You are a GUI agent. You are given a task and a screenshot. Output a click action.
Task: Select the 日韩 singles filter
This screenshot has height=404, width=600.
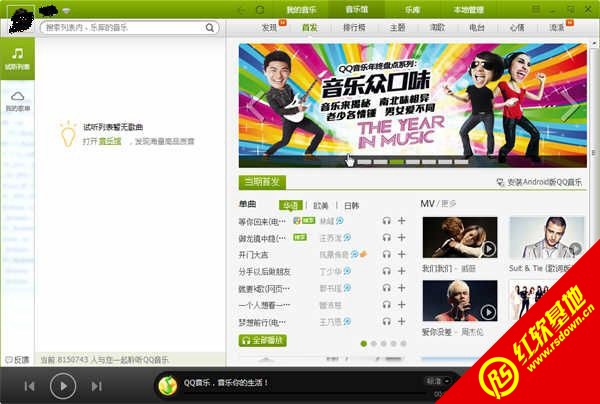tap(352, 206)
